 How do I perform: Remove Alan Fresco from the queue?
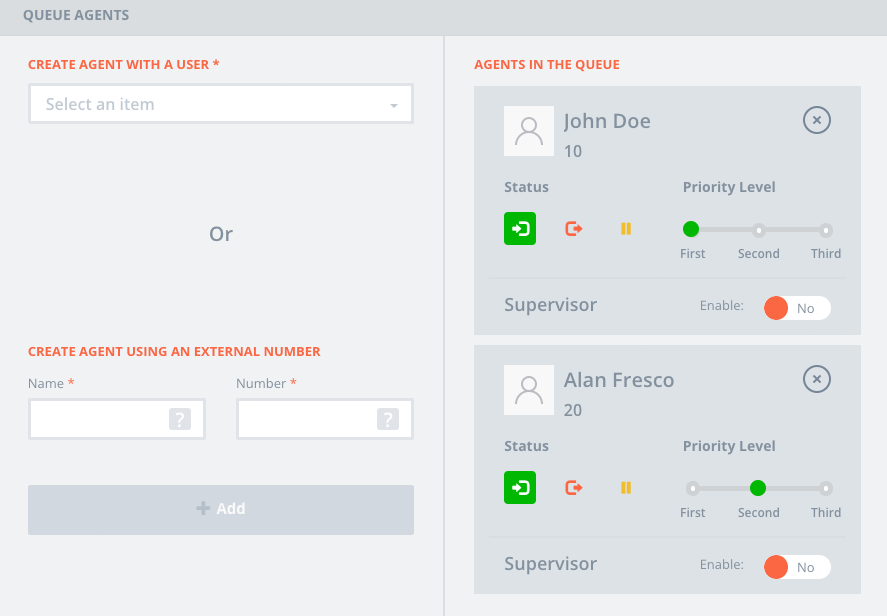coord(817,380)
